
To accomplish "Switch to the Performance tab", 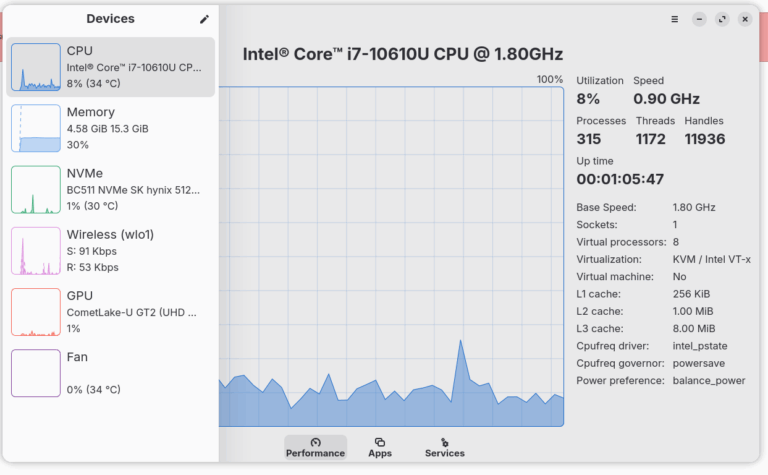I will (315, 447).
